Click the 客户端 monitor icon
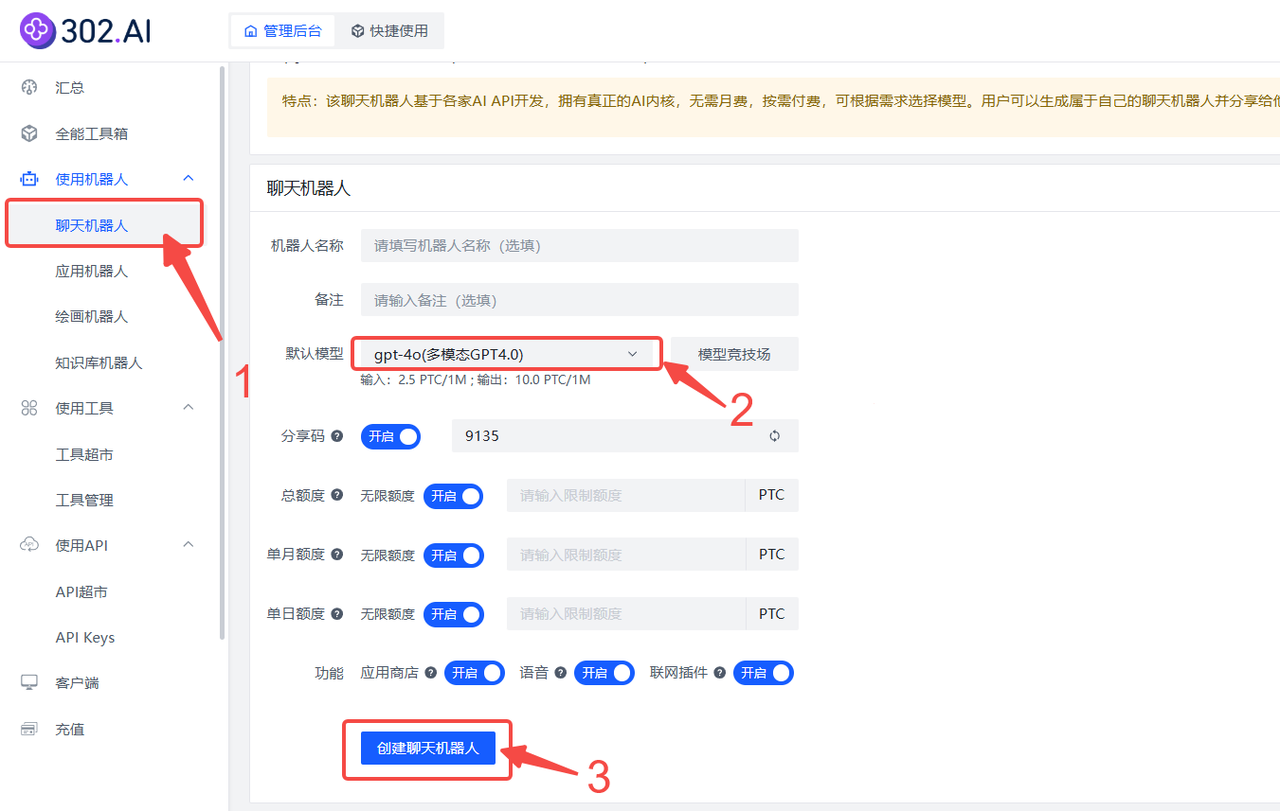The height and width of the screenshot is (811, 1280). click(30, 683)
